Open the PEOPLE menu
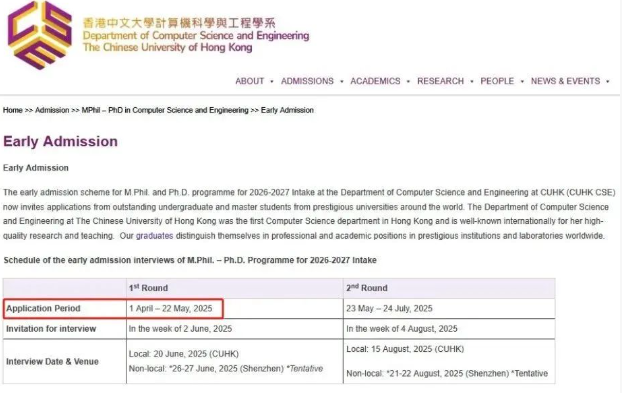The height and width of the screenshot is (393, 622). tap(497, 81)
